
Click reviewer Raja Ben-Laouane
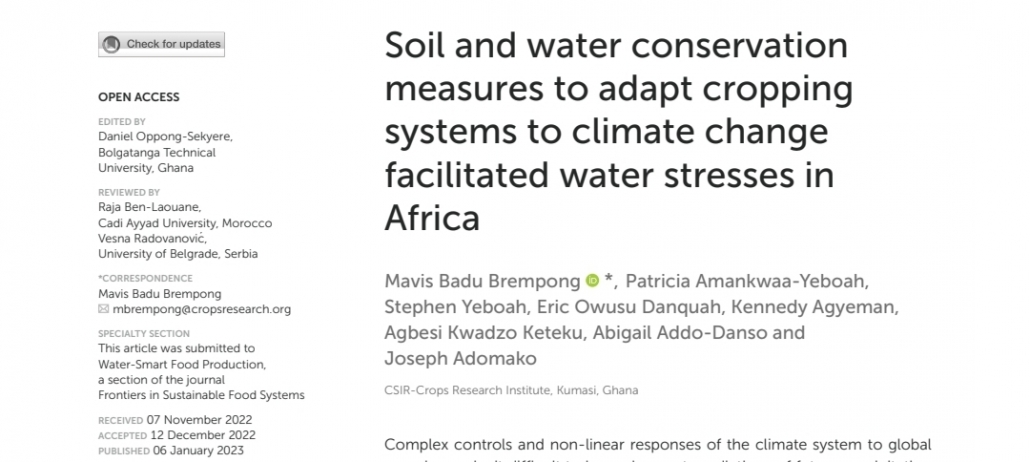click(148, 207)
